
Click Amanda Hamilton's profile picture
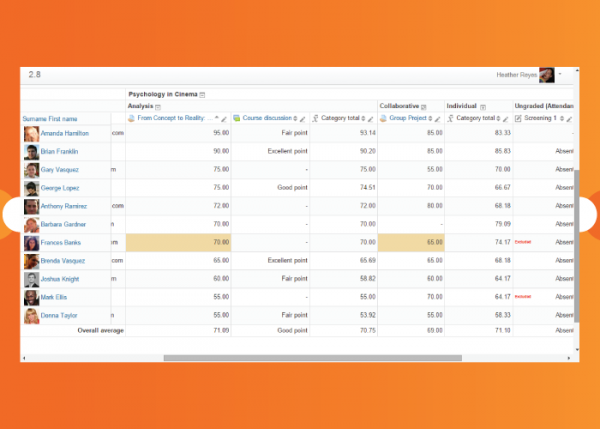click(32, 132)
